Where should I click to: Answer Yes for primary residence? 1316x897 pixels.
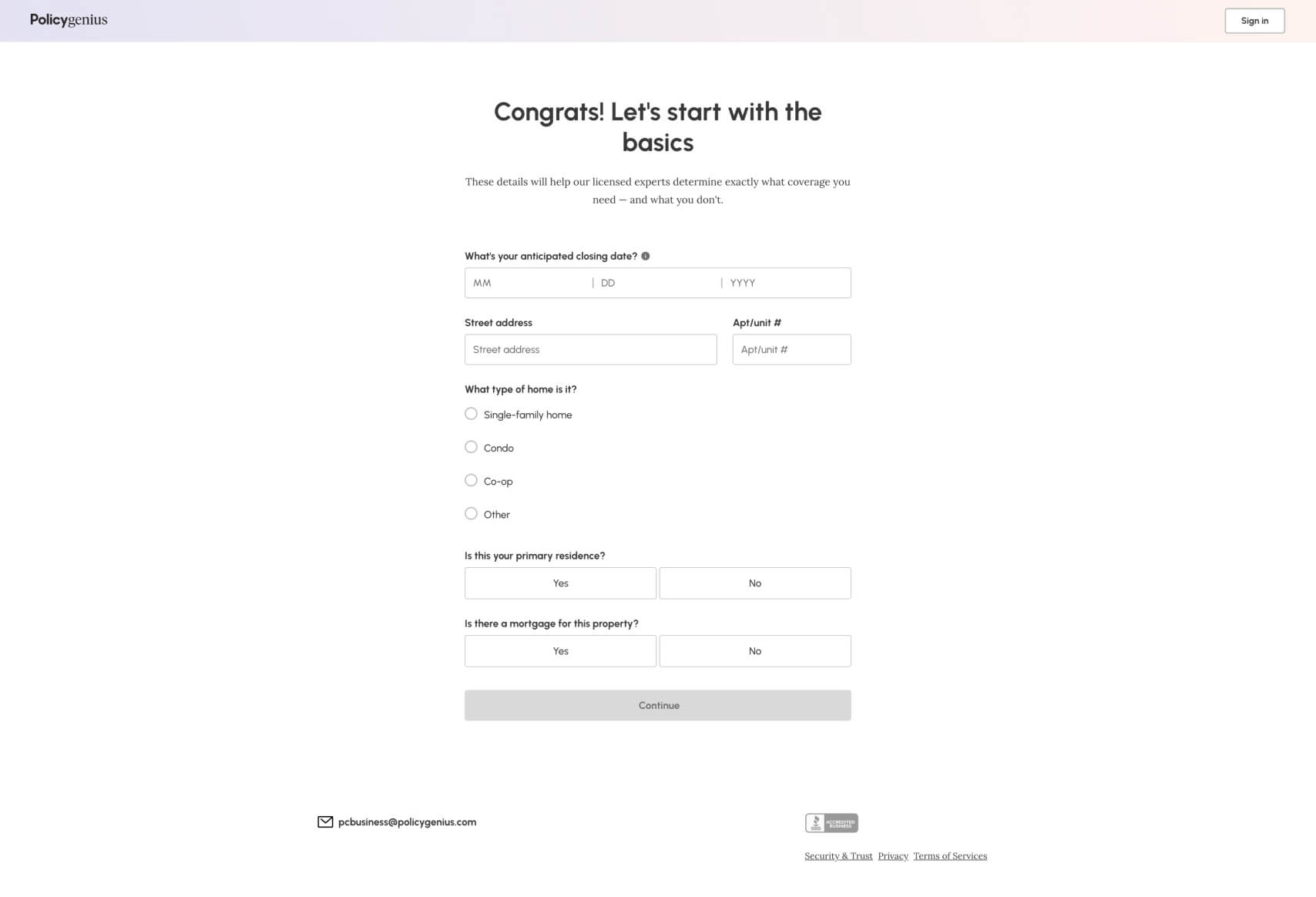click(561, 583)
